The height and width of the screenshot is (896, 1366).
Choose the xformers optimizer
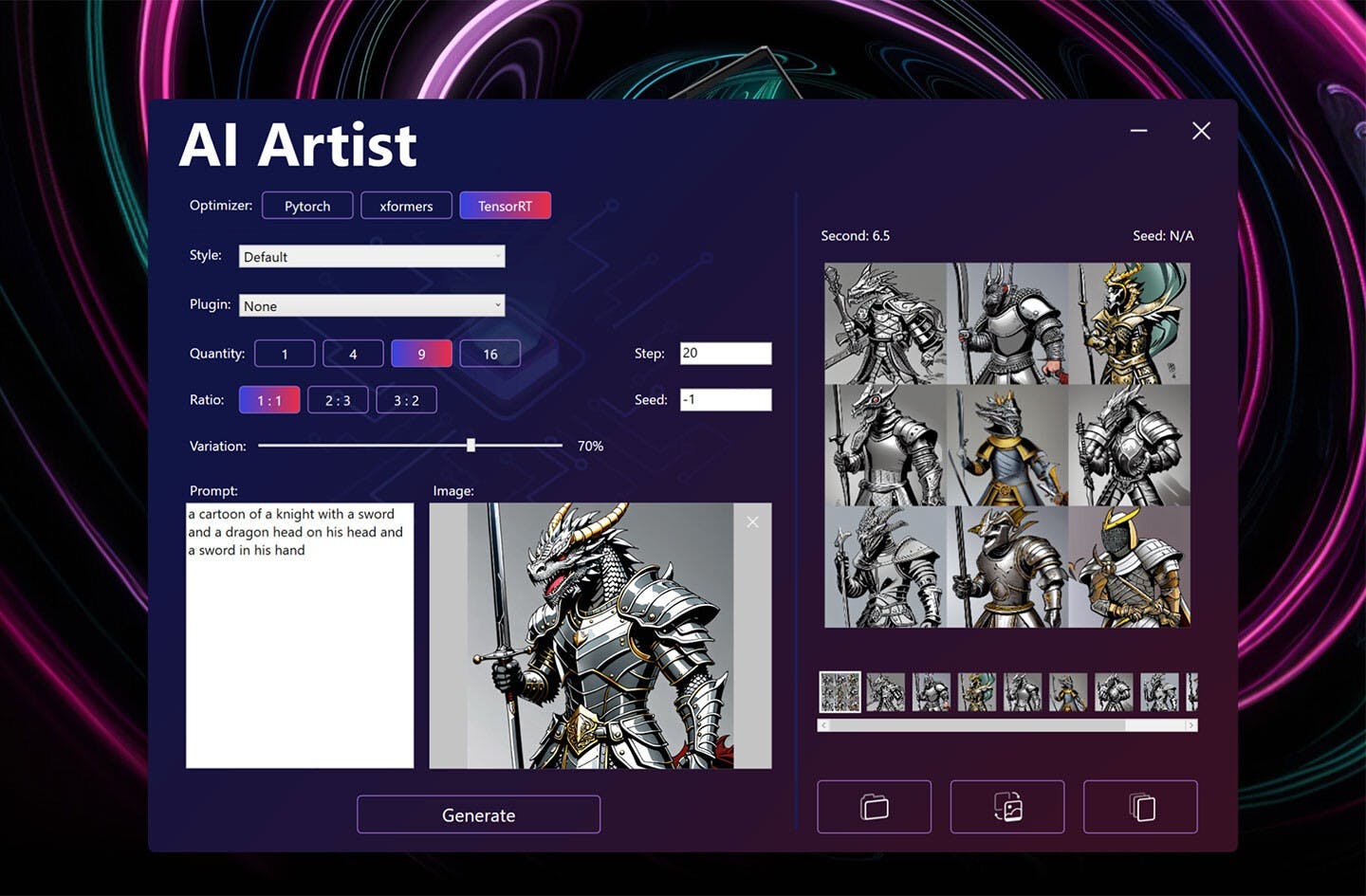click(x=406, y=206)
